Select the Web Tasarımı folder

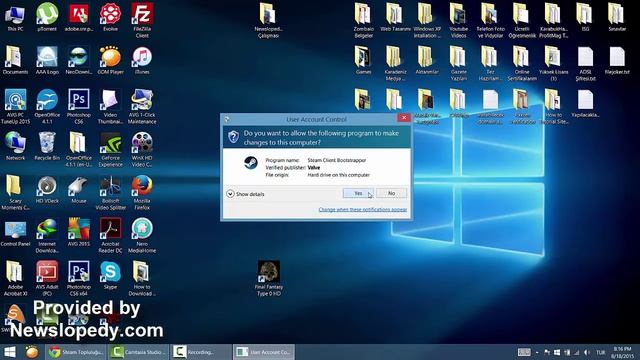coord(395,18)
